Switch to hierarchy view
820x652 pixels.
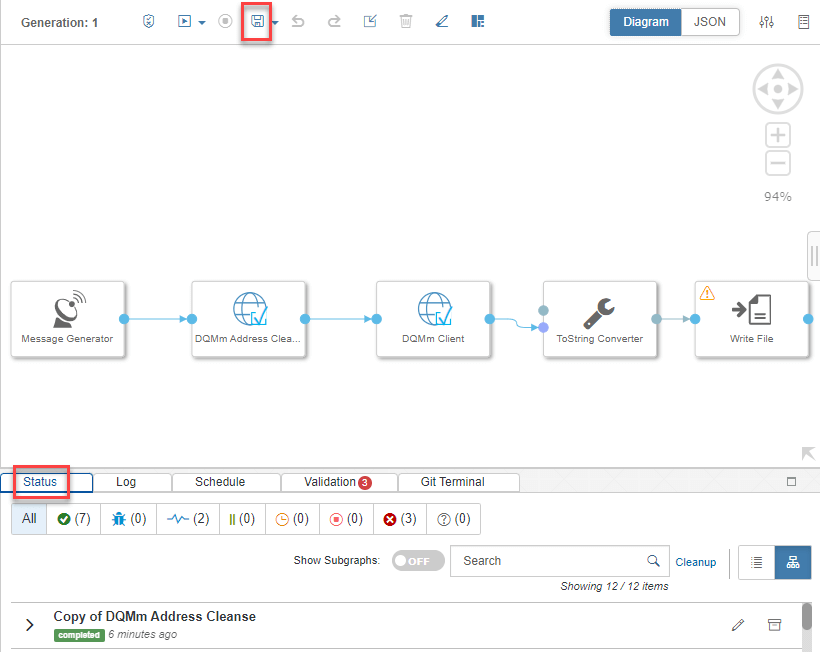(x=793, y=562)
